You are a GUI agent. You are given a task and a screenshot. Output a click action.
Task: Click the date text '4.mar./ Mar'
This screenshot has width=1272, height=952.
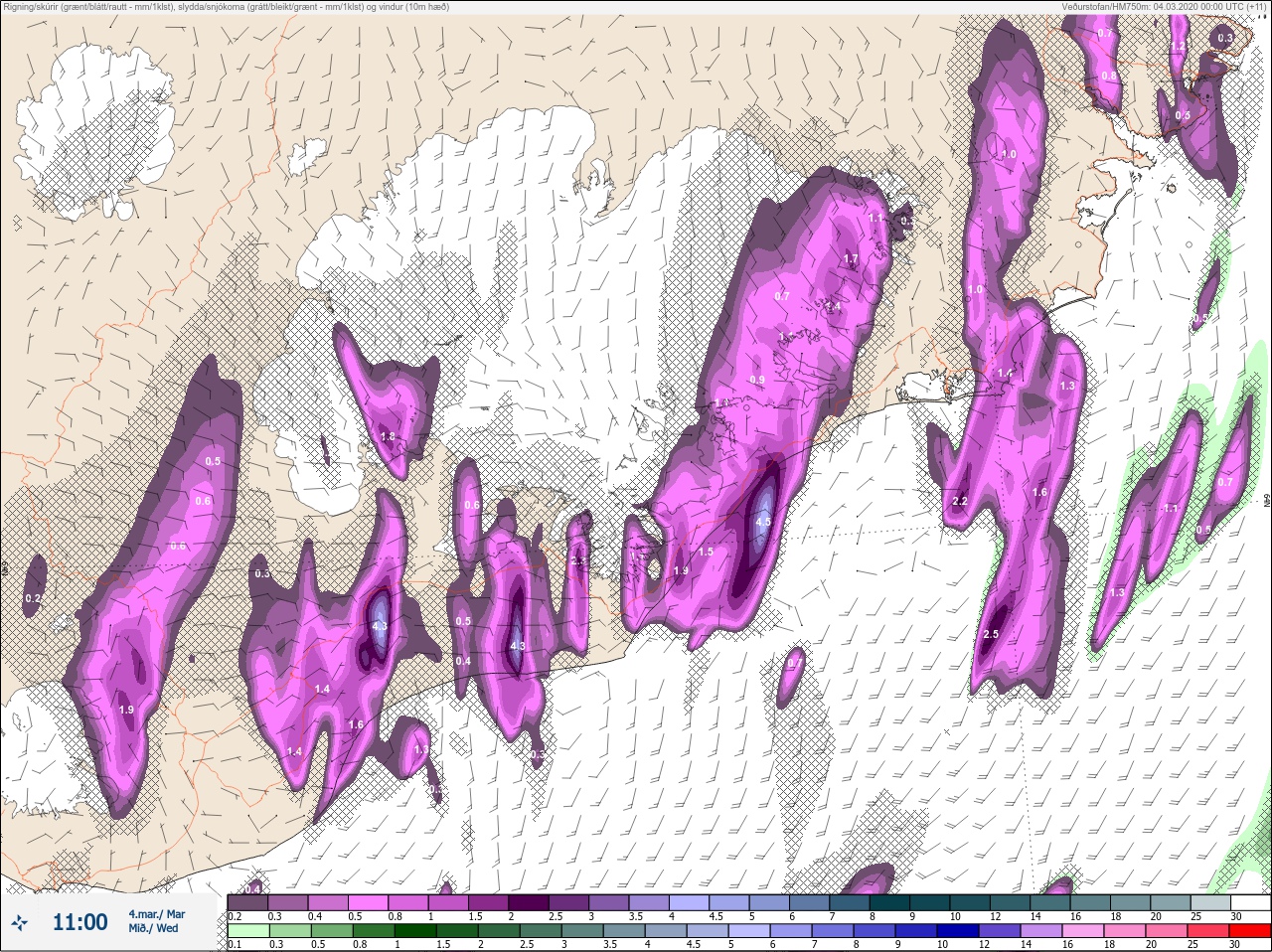point(156,913)
